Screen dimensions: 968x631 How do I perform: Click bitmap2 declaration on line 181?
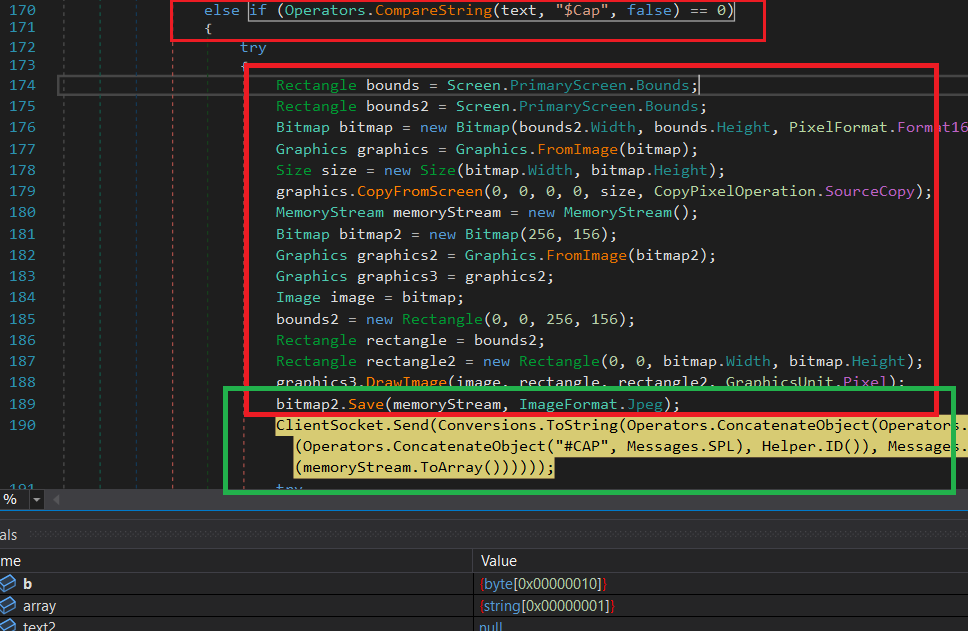coord(370,235)
